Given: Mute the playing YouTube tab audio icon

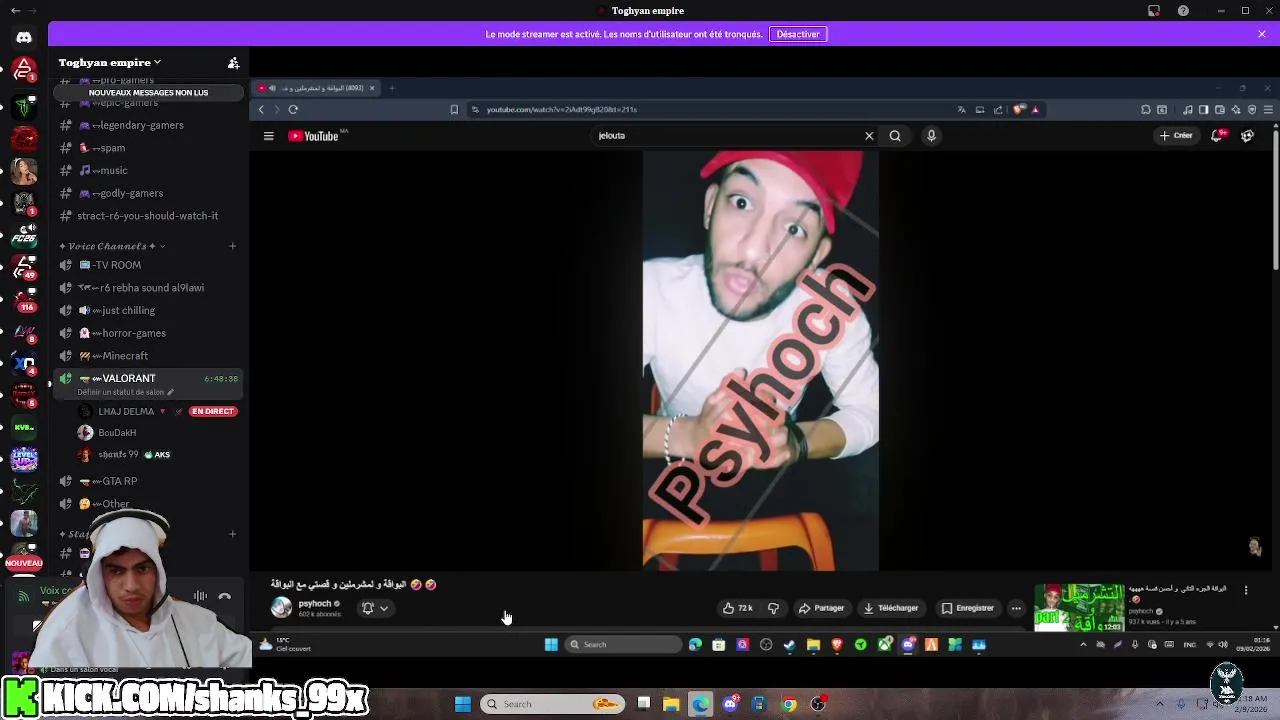Looking at the screenshot, I should point(272,88).
